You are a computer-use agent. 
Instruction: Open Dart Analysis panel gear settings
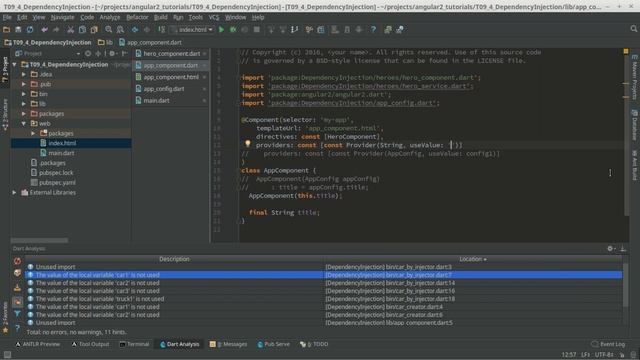pyautogui.click(x=610, y=248)
